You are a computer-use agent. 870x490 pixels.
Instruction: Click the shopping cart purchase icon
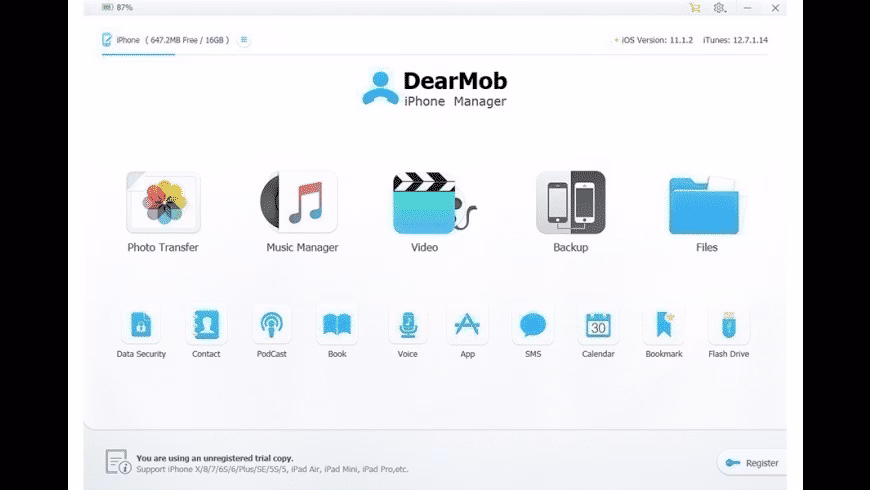point(695,8)
